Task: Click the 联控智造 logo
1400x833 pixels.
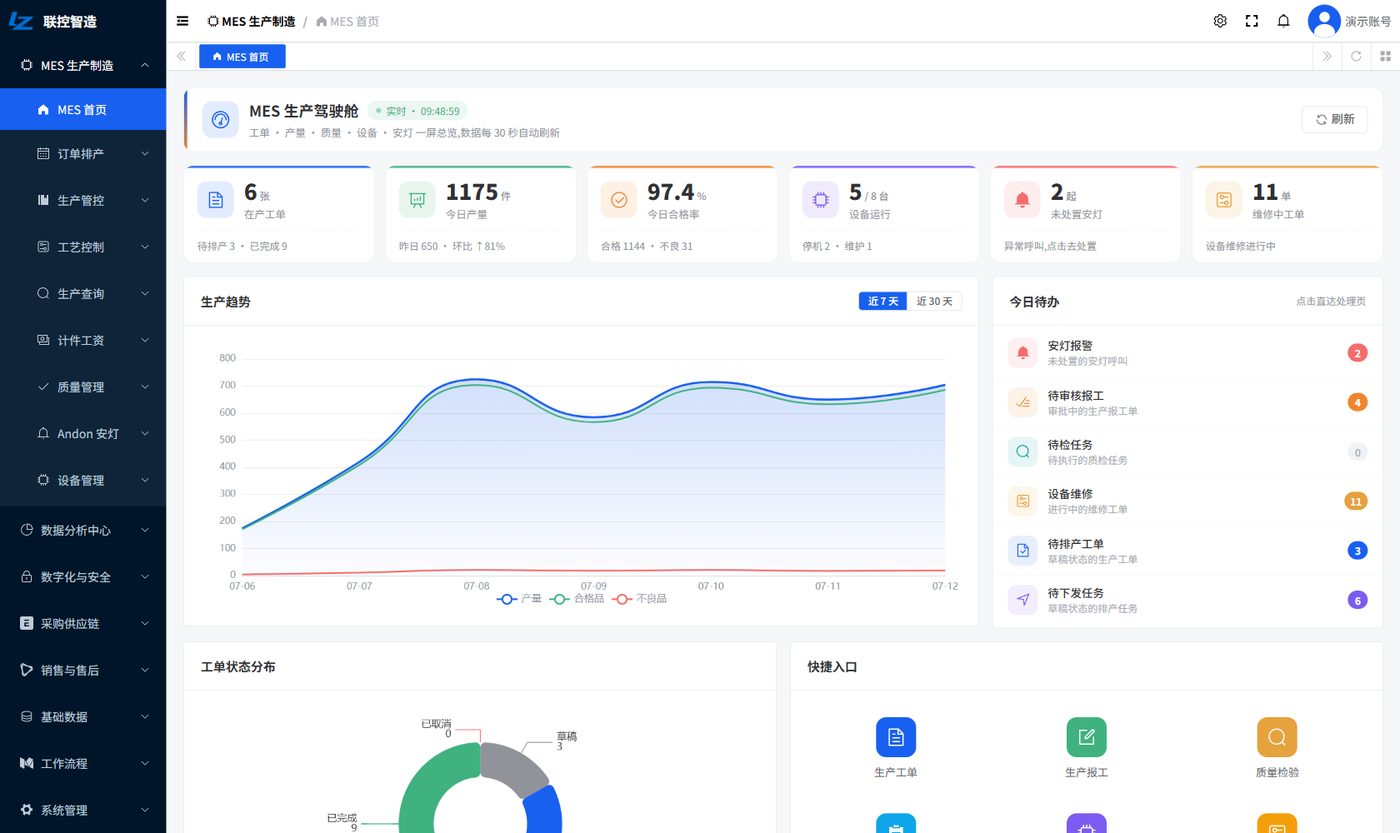Action: [x=53, y=21]
